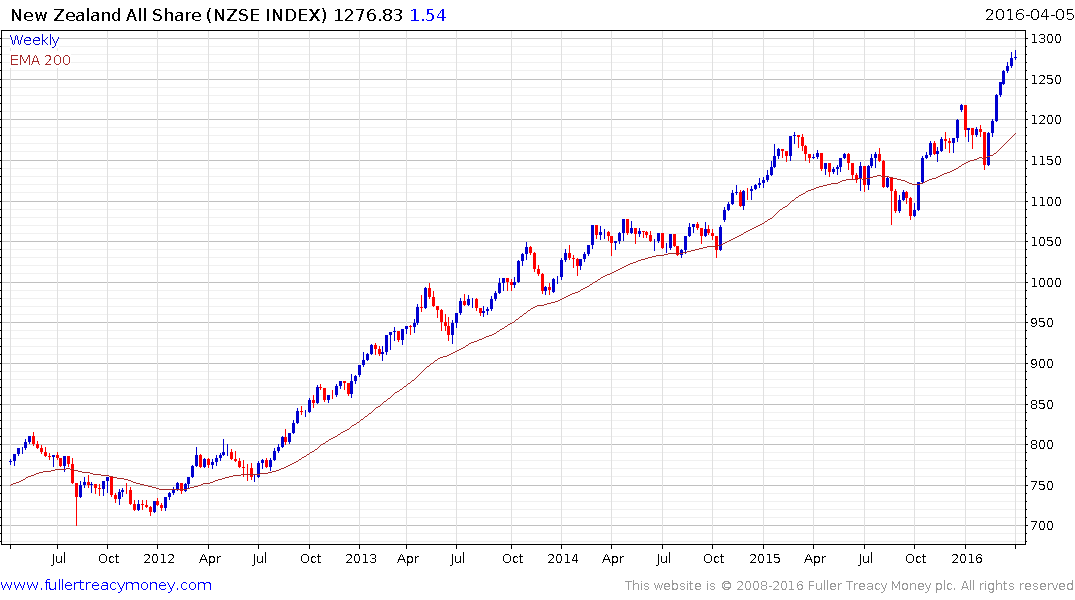Image resolution: width=1075 pixels, height=600 pixels.
Task: Click the 750 price axis label
Action: pos(1042,485)
